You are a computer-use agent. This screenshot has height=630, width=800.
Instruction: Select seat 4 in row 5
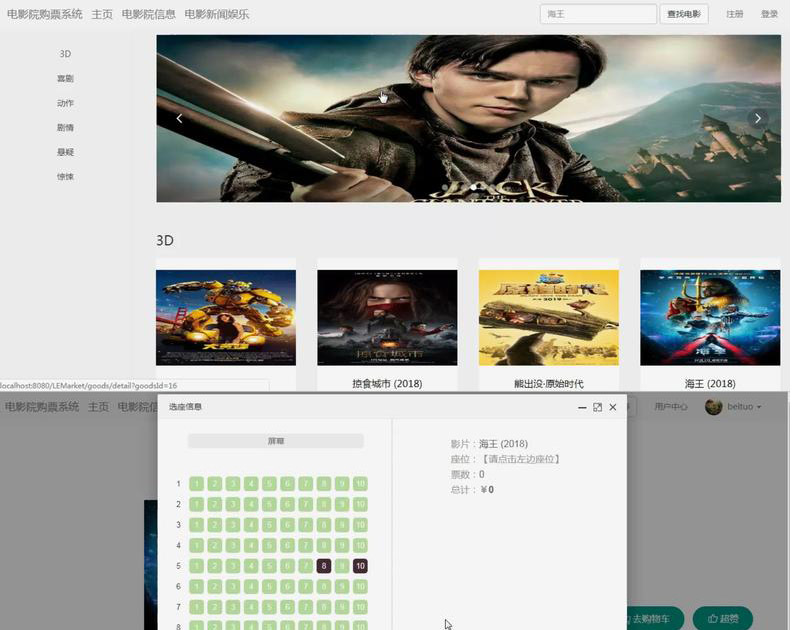(251, 566)
